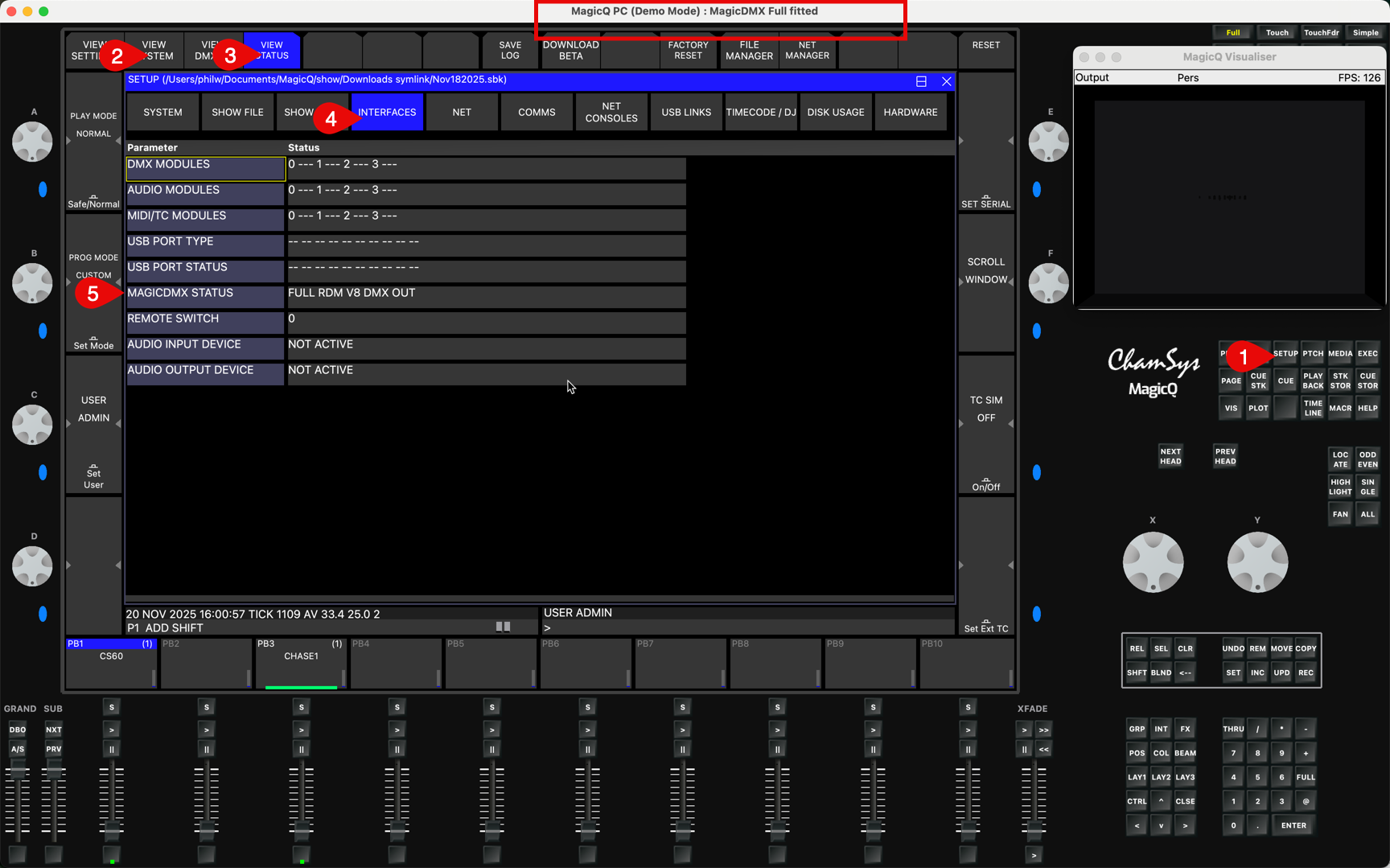Open the NET MANAGER
The width and height of the screenshot is (1390, 868).
(808, 51)
